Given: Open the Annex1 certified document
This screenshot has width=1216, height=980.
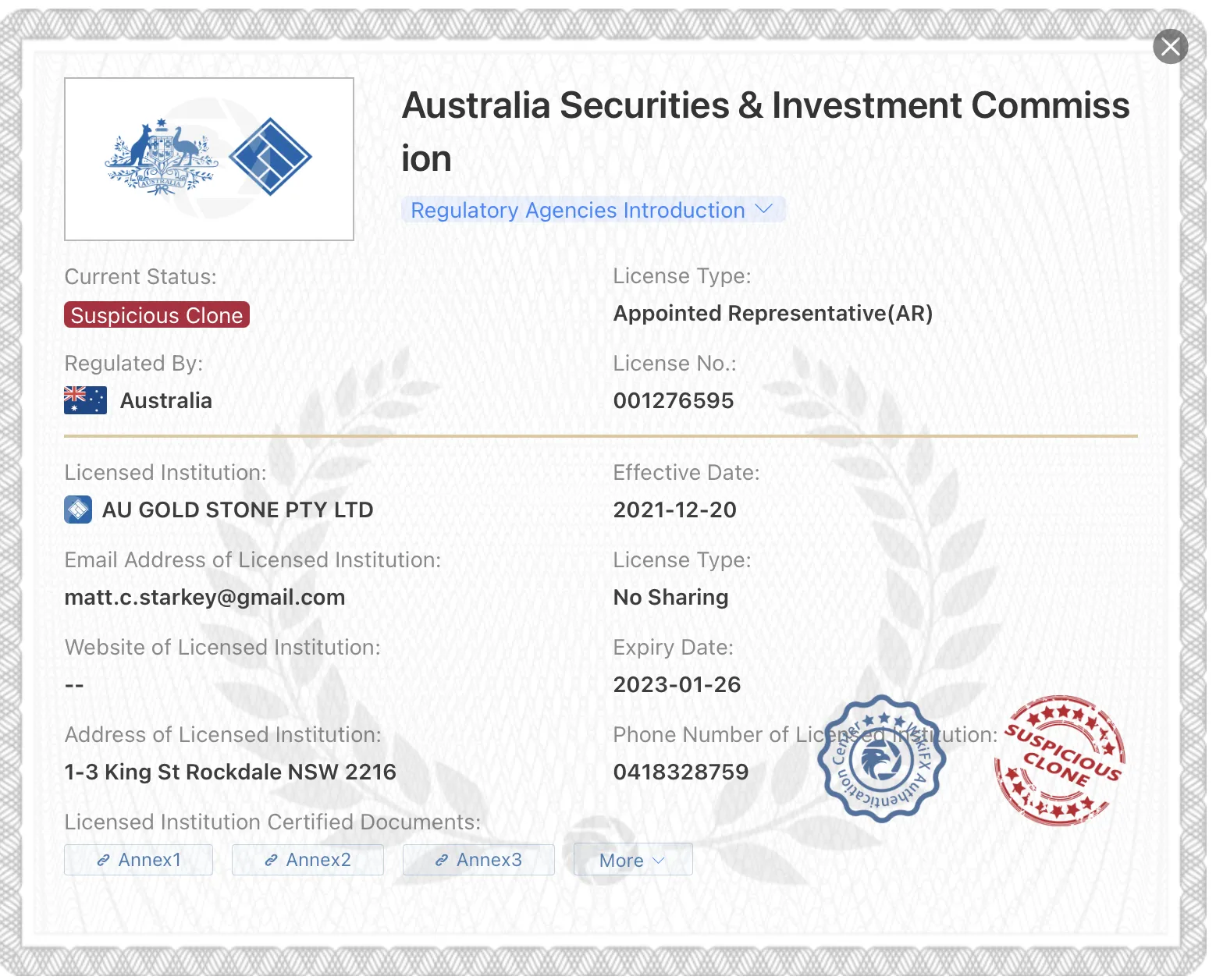Looking at the screenshot, I should coord(138,860).
